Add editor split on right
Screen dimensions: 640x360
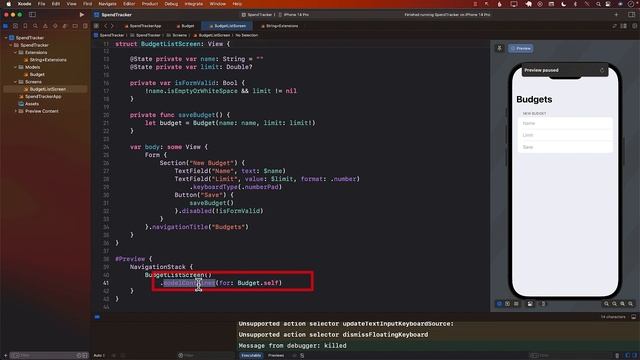tap(634, 26)
